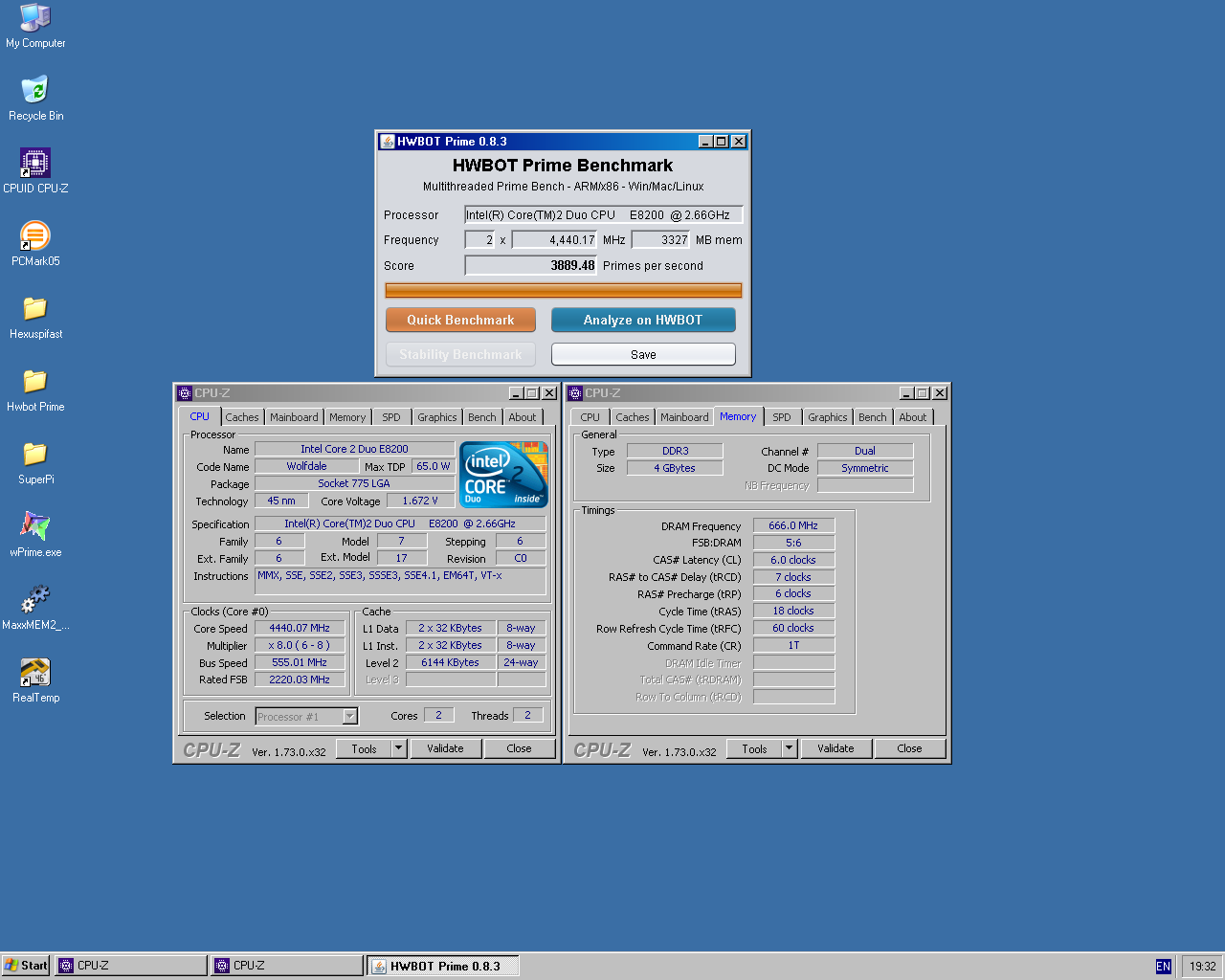
Task: Expand Tools dropdown arrow in right CPU-Z
Action: coord(790,748)
